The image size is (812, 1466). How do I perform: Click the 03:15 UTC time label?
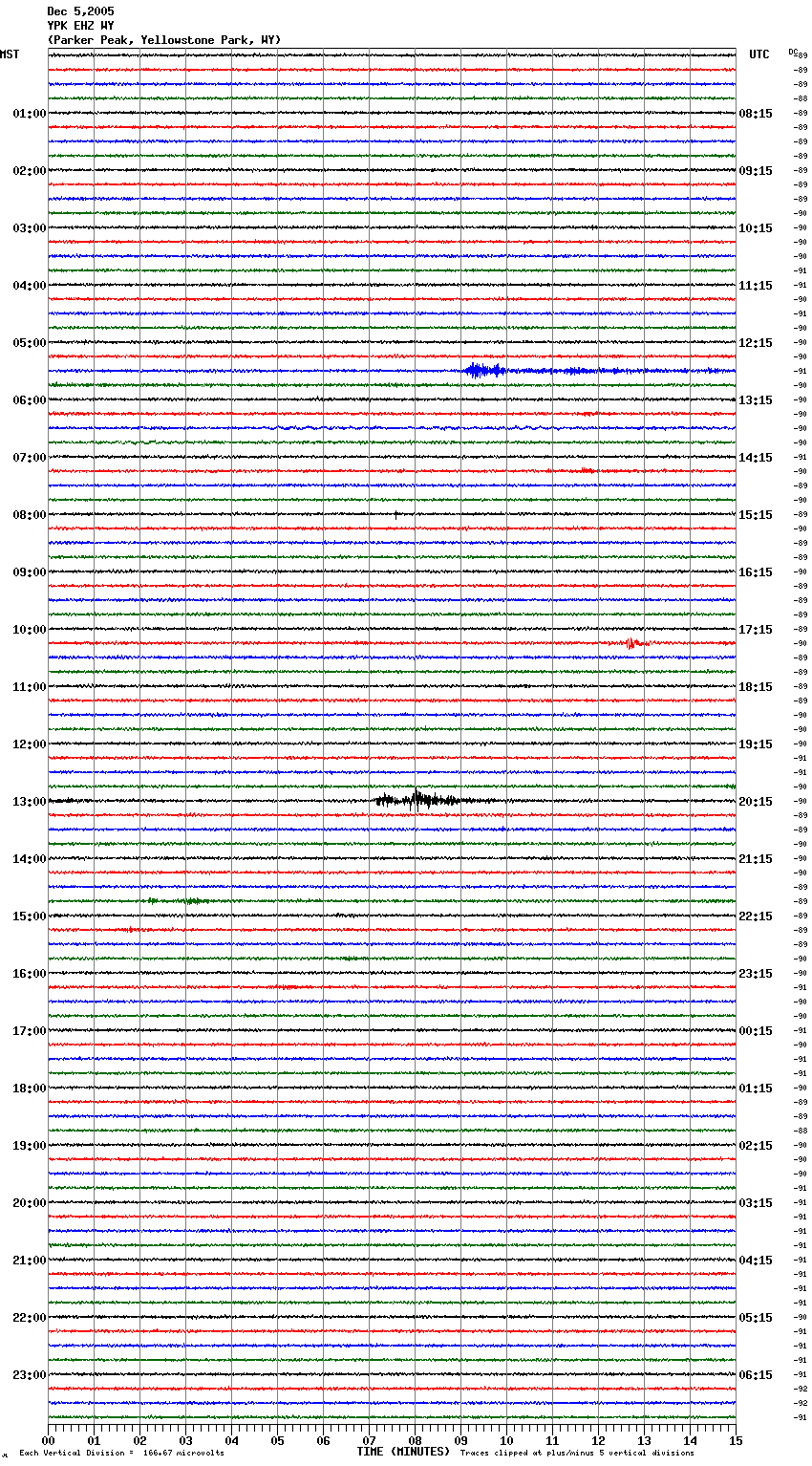click(756, 1203)
